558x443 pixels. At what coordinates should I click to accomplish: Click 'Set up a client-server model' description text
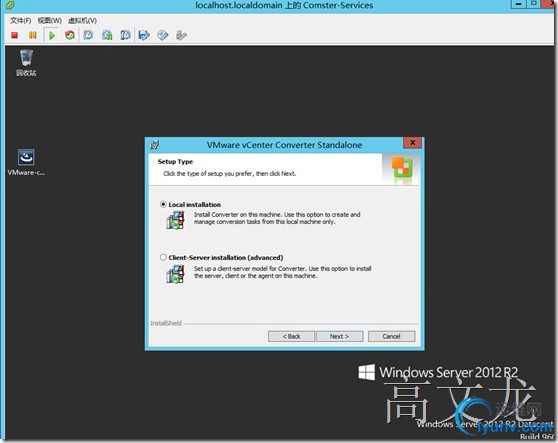283,272
